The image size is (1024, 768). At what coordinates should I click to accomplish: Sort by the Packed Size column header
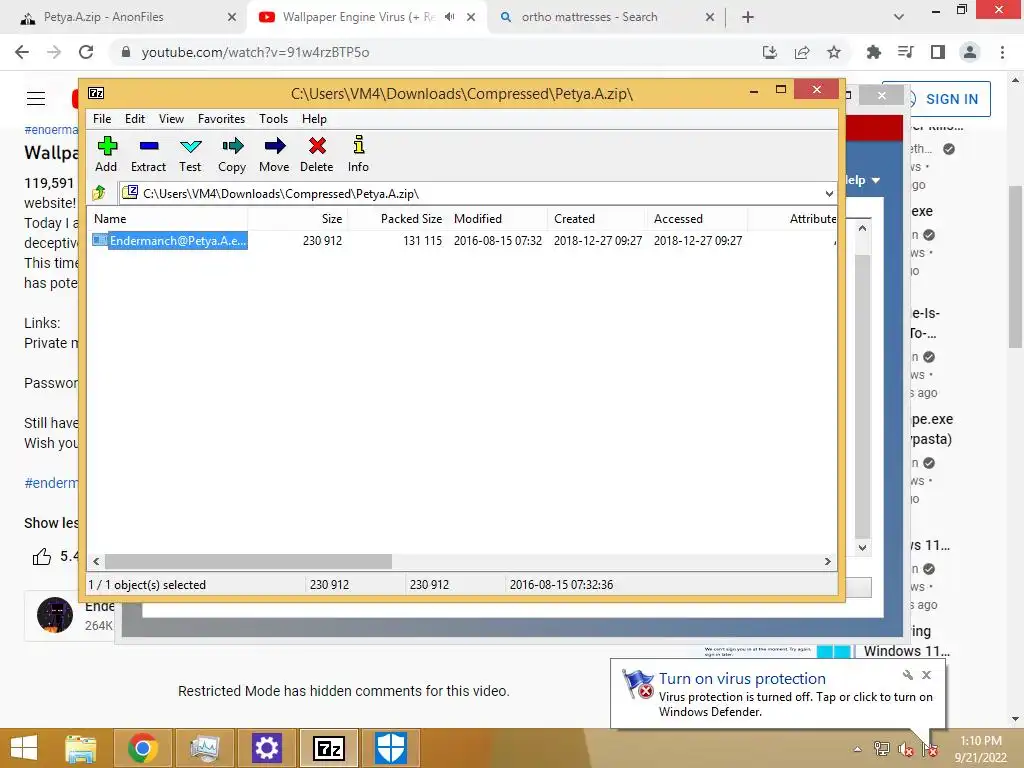pos(398,219)
